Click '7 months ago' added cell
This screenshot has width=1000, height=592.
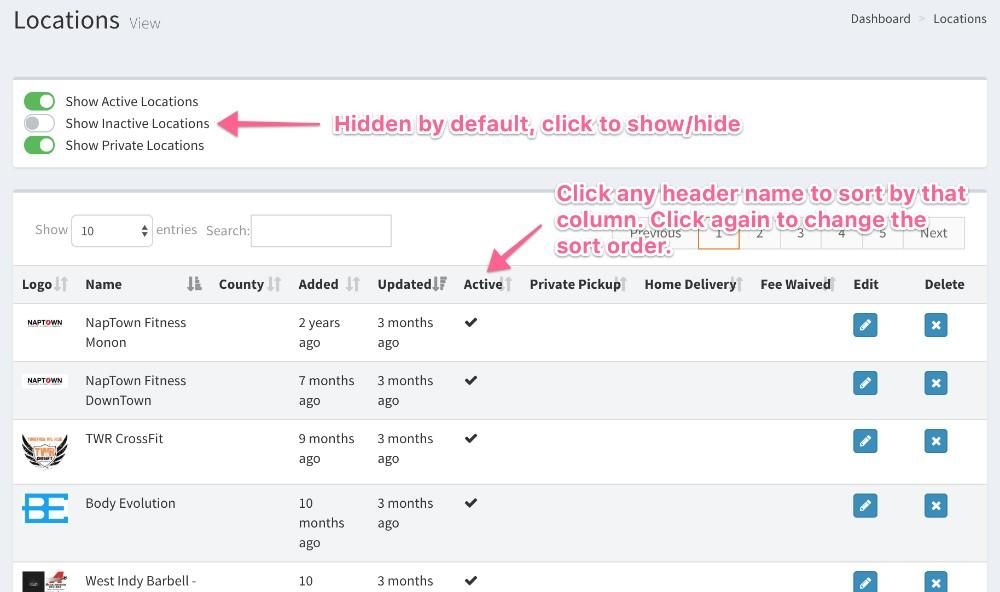pyautogui.click(x=327, y=390)
